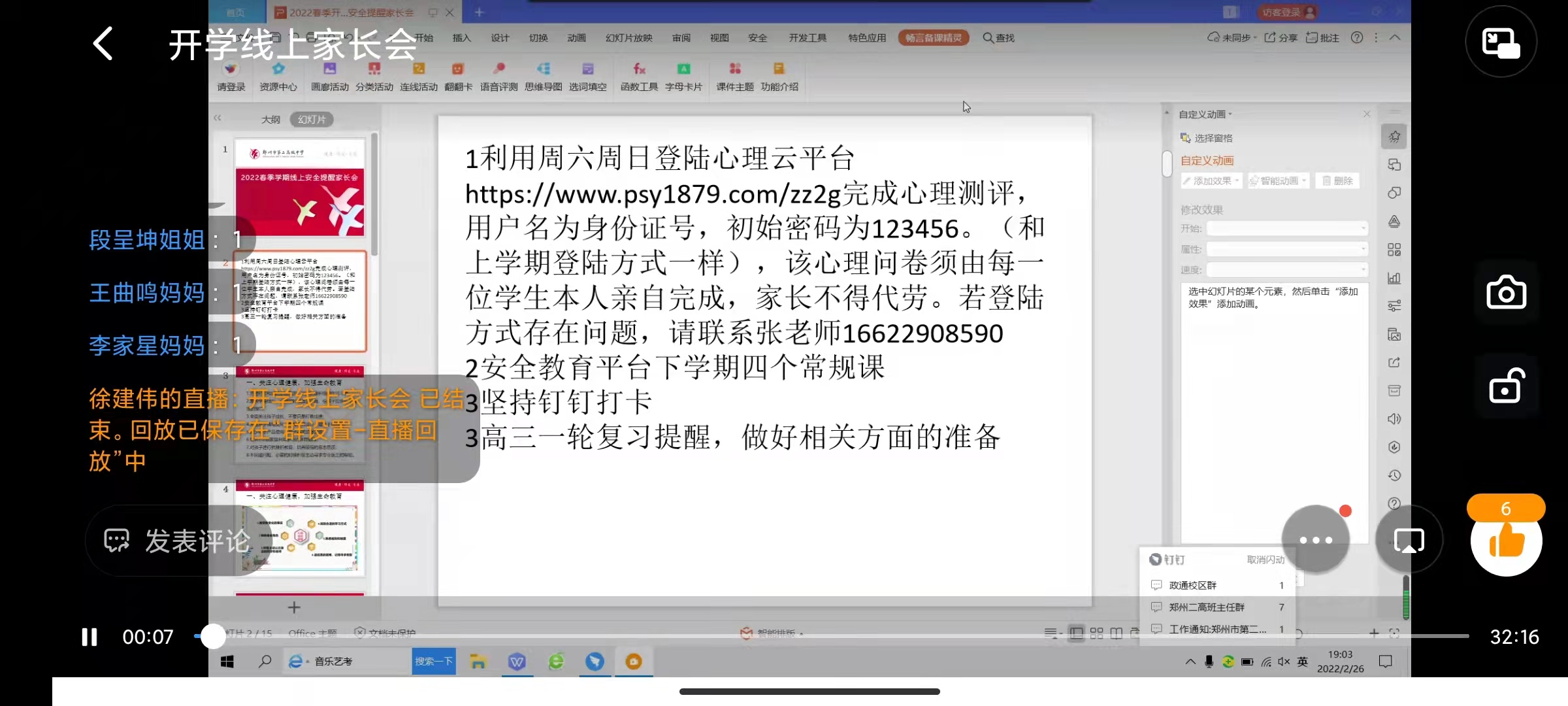Image resolution: width=1568 pixels, height=706 pixels.
Task: Expand the 智能动画 dropdown
Action: point(1279,181)
